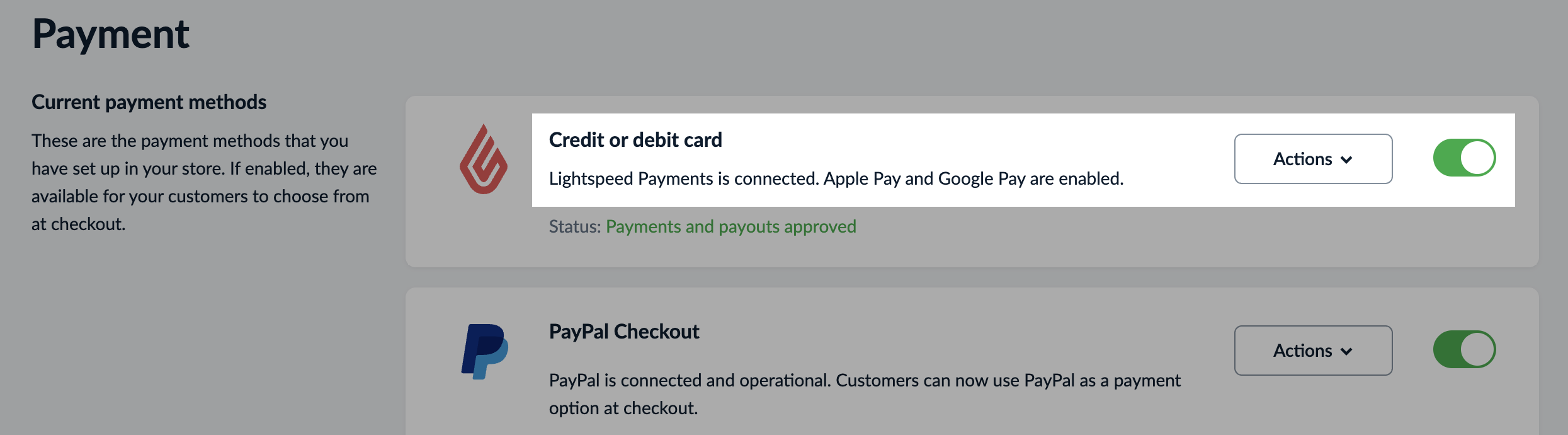Toggle off Lightspeed Payments availability
Image resolution: width=1568 pixels, height=435 pixels.
tap(1463, 158)
